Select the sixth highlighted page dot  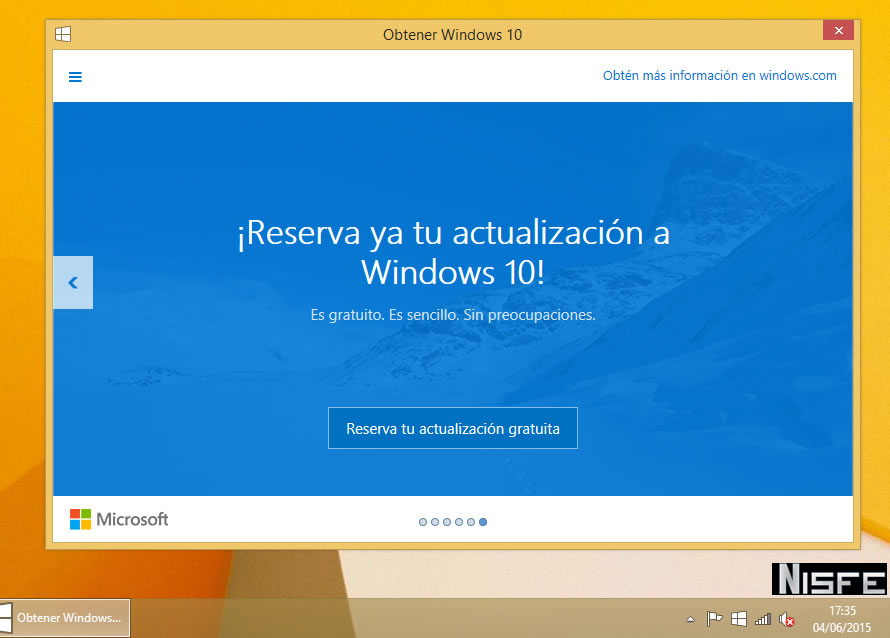point(483,522)
